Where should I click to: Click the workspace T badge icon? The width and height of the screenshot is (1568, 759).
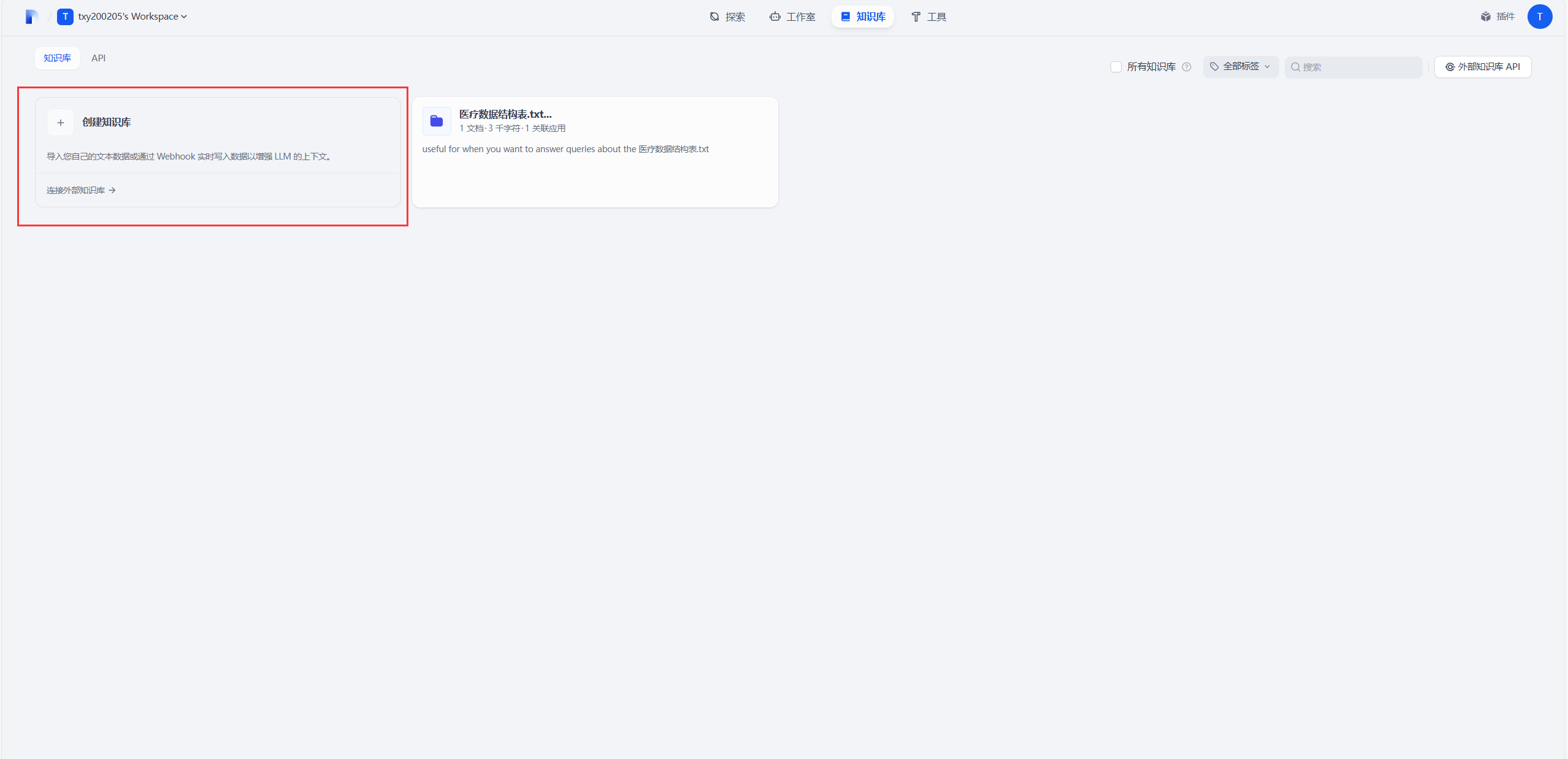[x=65, y=17]
